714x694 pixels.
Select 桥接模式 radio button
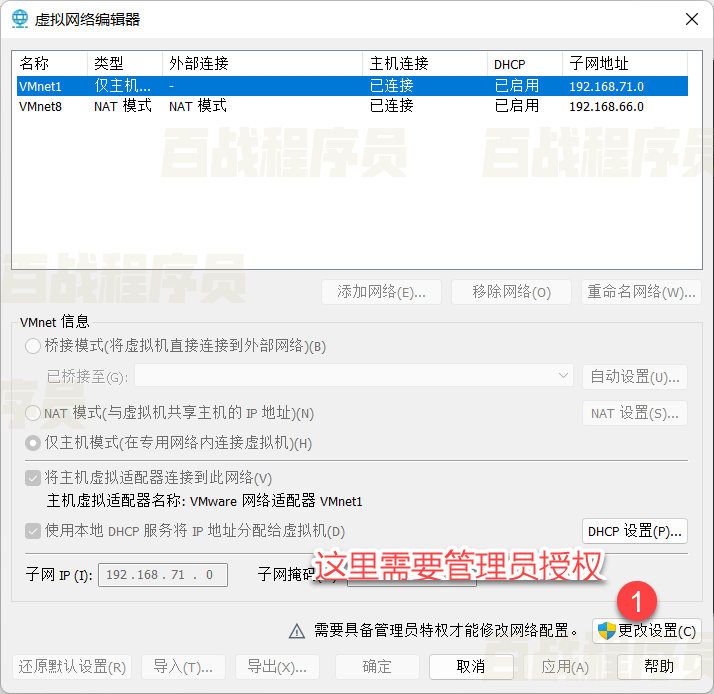pos(33,346)
